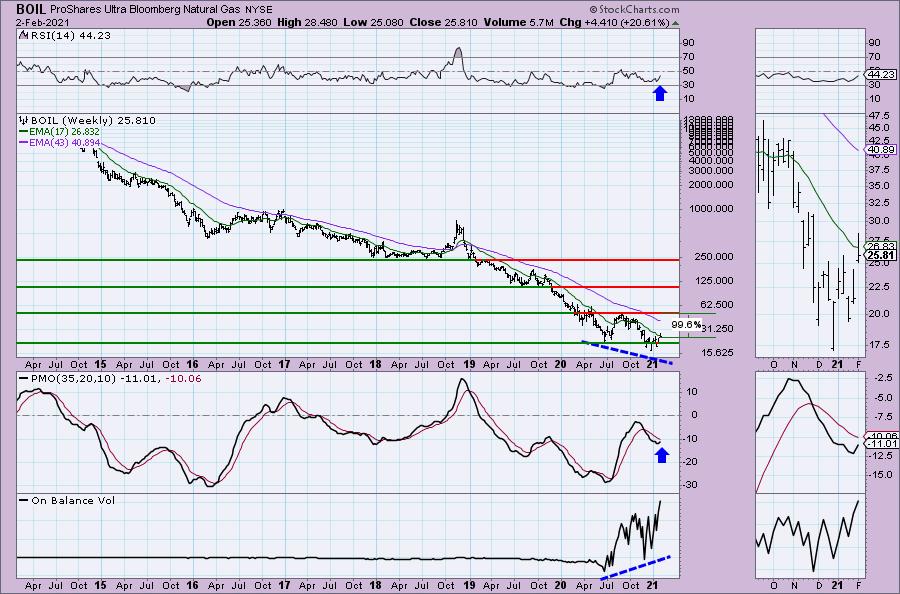The height and width of the screenshot is (594, 900).
Task: Click the RSI(14) 44.23 indicator label
Action: [71, 35]
